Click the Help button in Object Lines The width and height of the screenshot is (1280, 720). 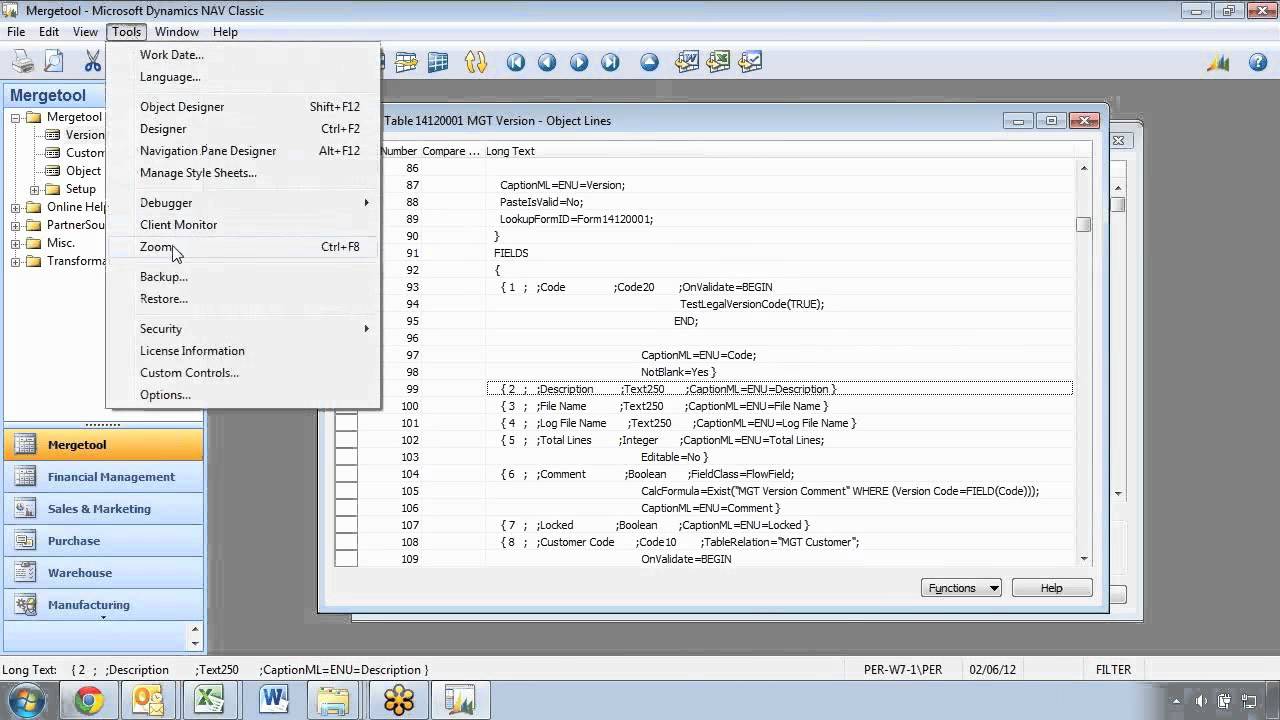[1052, 588]
